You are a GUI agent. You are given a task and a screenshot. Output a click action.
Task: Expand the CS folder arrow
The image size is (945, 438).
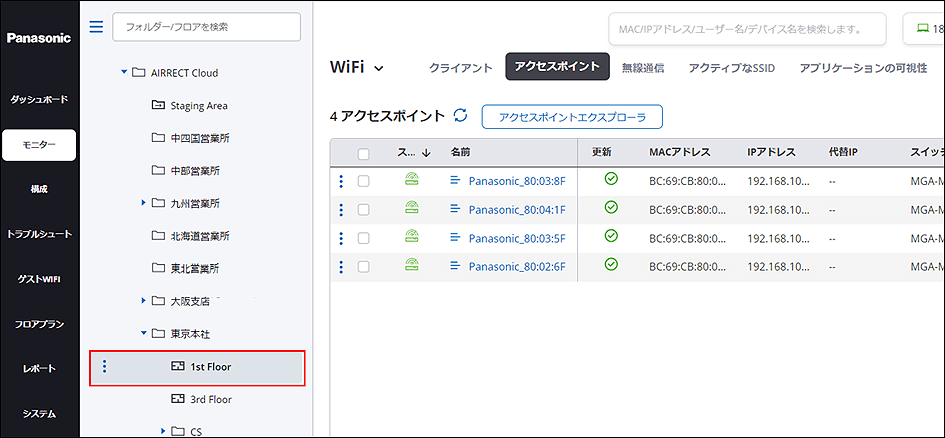point(163,430)
